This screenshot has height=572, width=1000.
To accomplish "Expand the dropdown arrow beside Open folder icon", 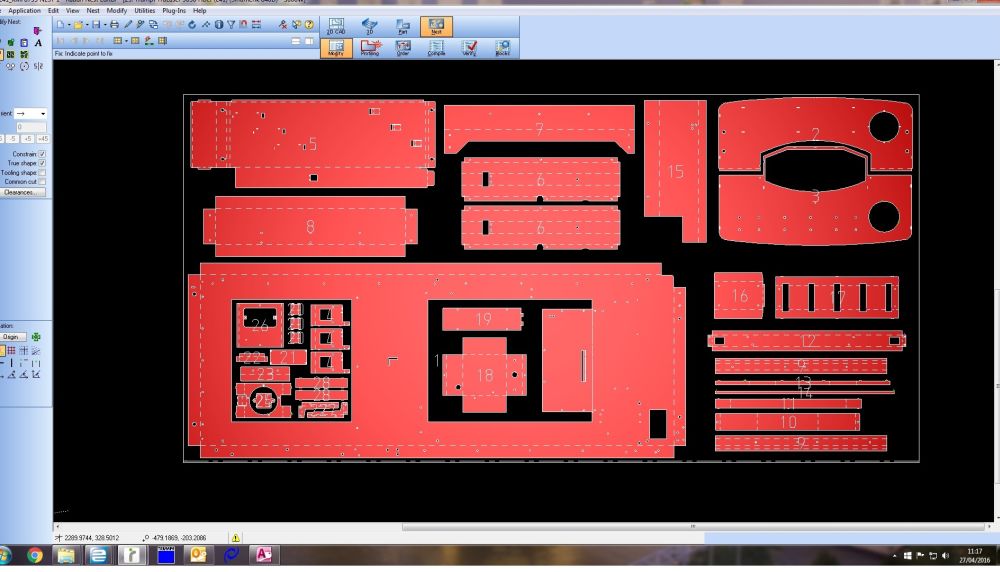I will (x=85, y=24).
